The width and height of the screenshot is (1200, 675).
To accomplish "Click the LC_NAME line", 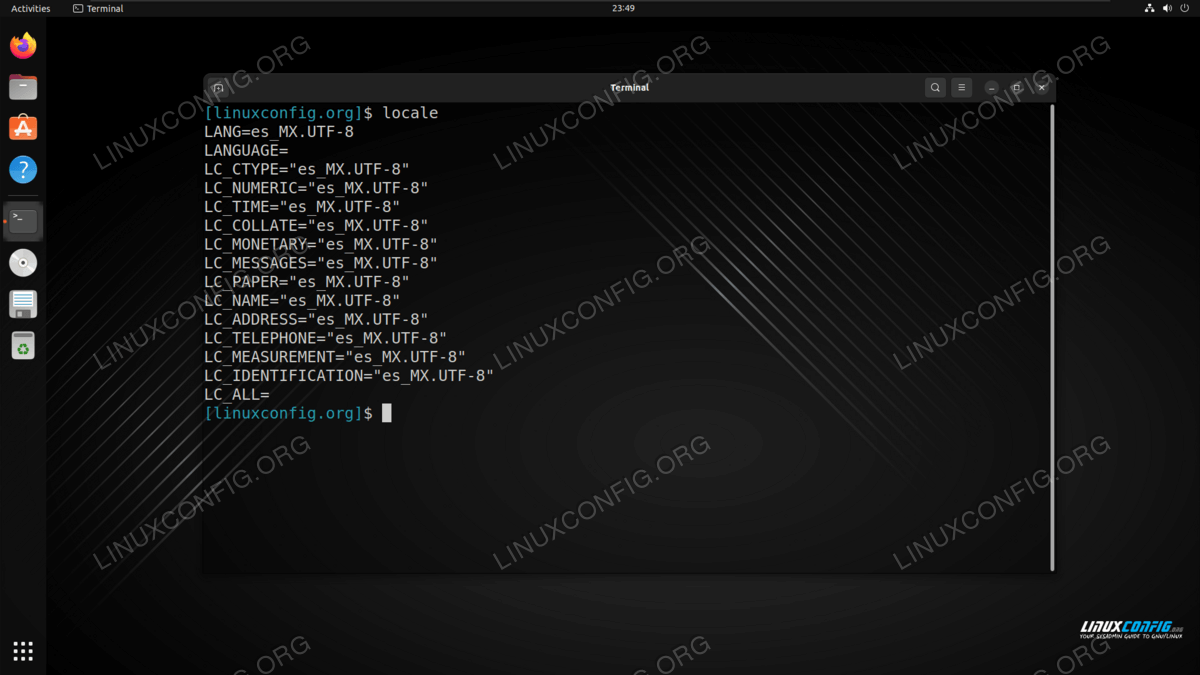I will tap(302, 300).
